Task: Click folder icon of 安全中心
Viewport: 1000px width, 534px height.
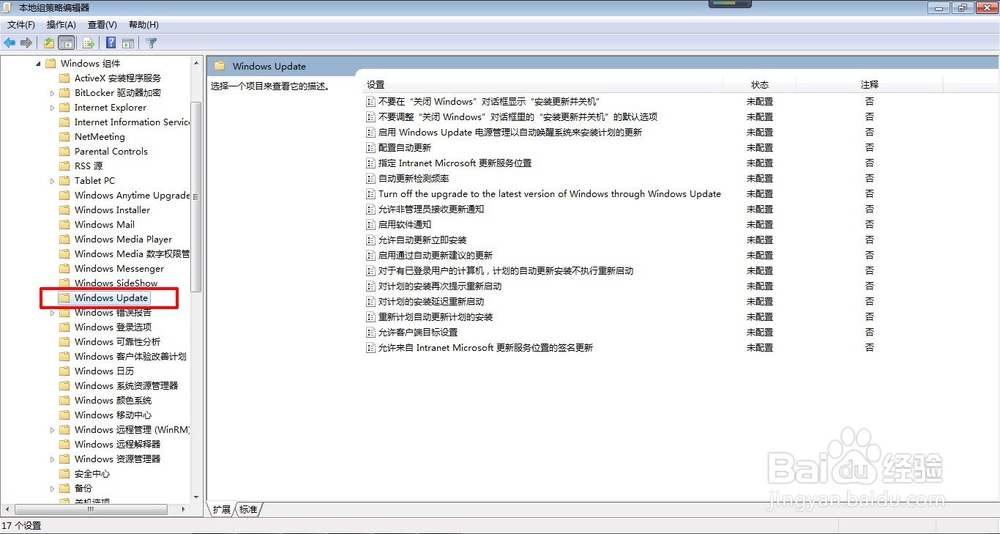Action: [64, 473]
